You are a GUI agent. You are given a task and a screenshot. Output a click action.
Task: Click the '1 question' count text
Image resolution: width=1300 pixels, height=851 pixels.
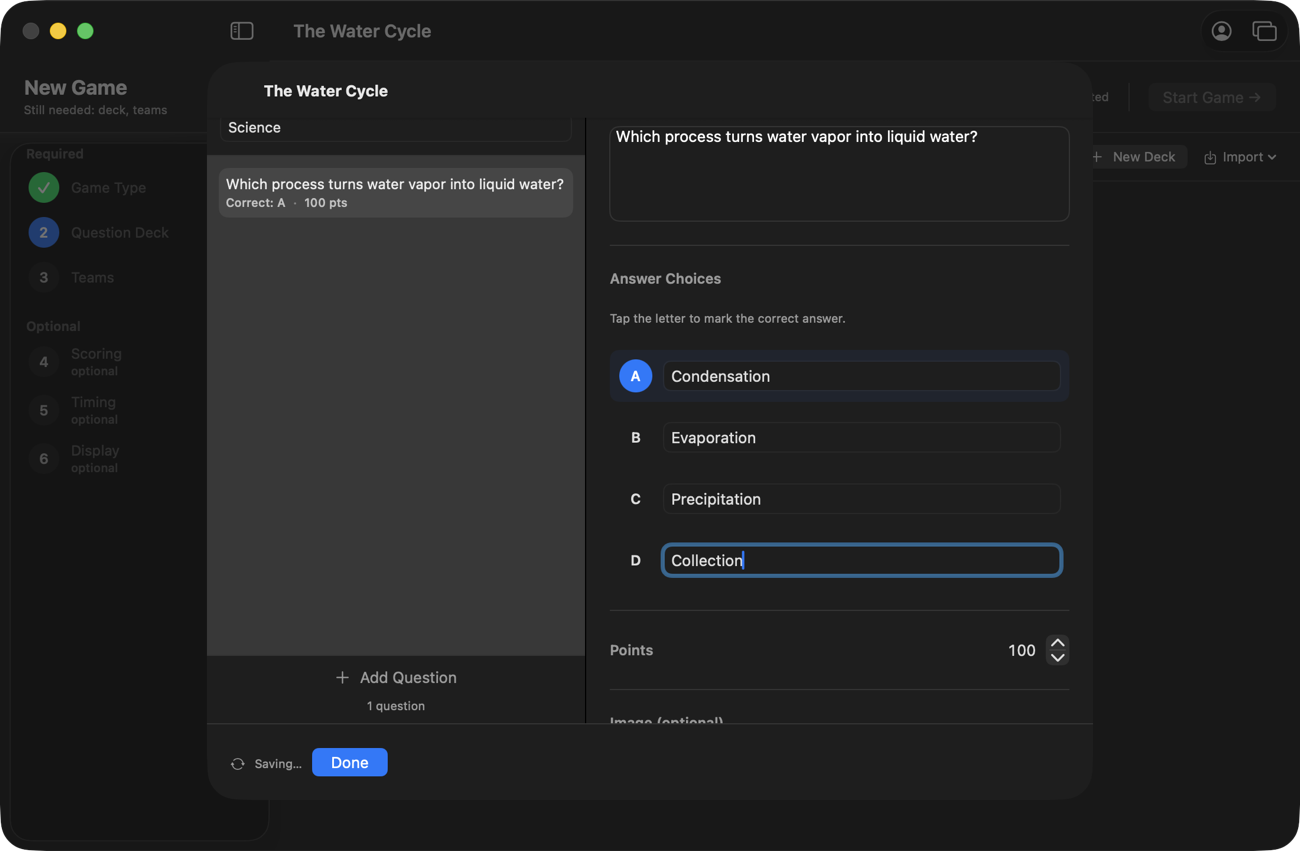click(x=396, y=706)
